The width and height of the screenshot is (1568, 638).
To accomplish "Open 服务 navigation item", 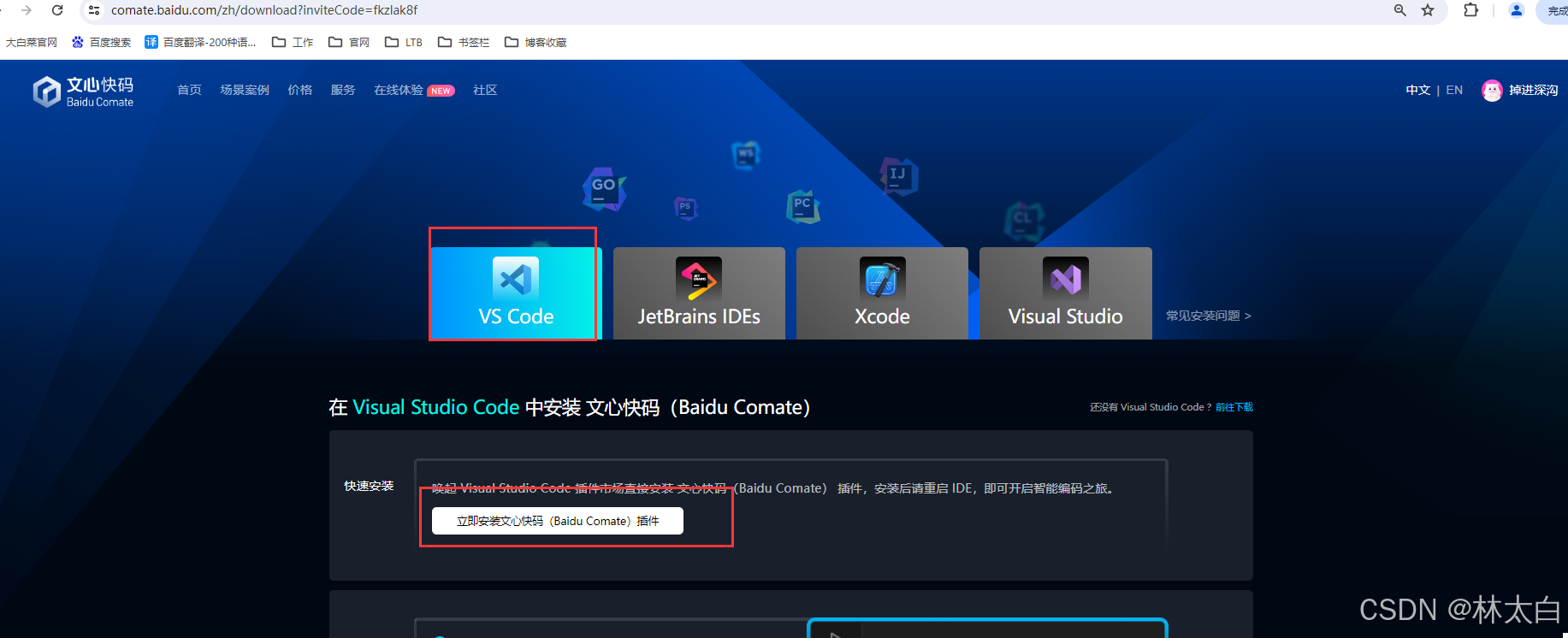I will click(343, 90).
